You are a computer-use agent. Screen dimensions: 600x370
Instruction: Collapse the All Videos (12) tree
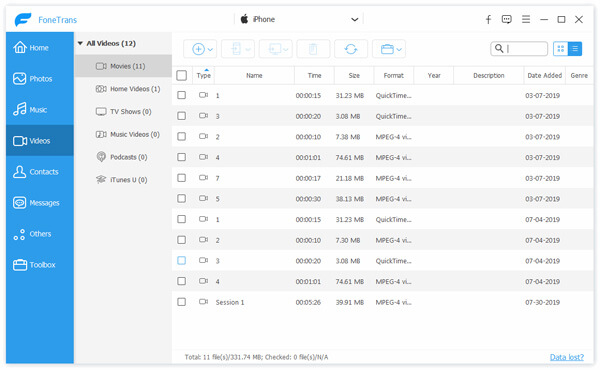coord(80,43)
